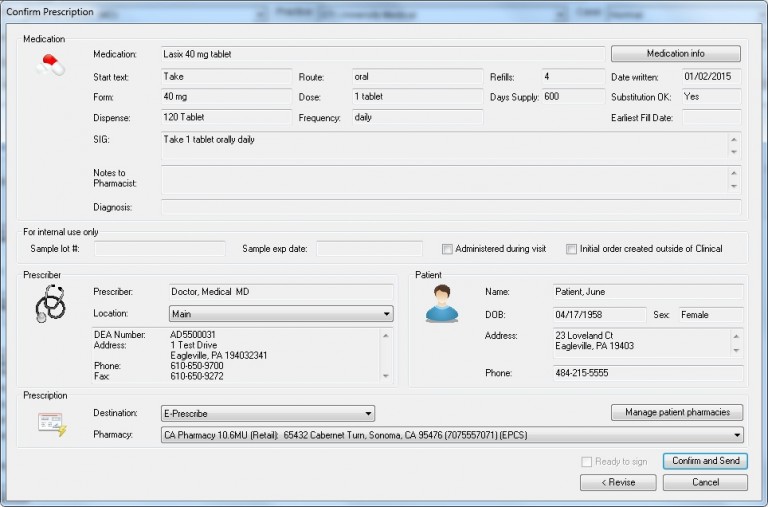Click the patient avatar icon

(441, 302)
